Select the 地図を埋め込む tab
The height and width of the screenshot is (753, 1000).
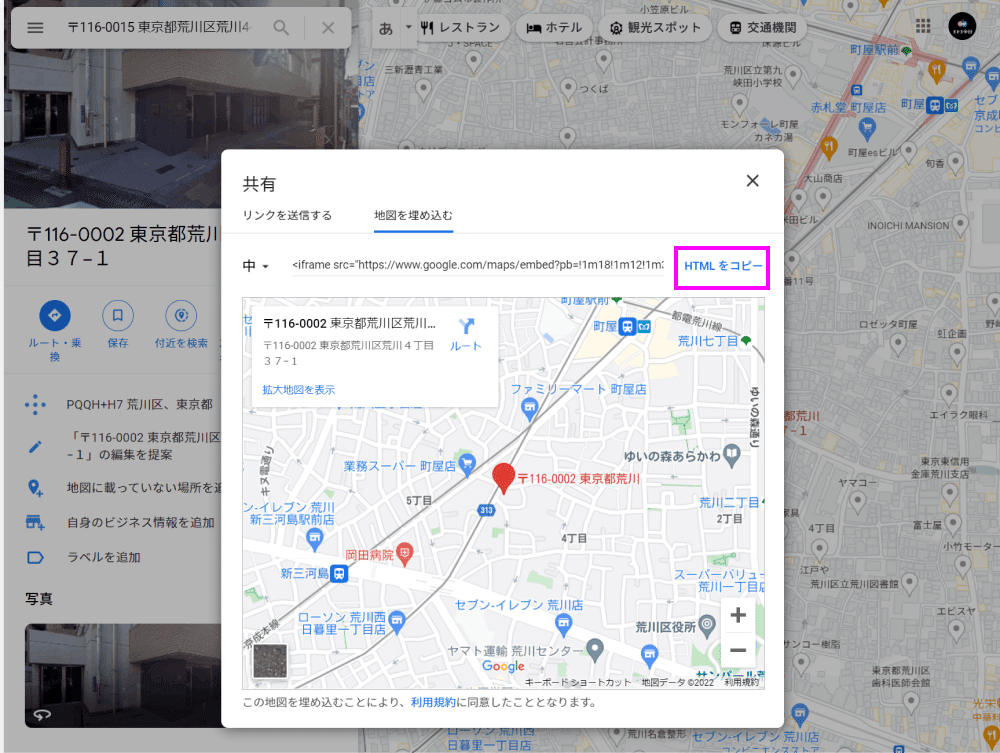pyautogui.click(x=413, y=216)
